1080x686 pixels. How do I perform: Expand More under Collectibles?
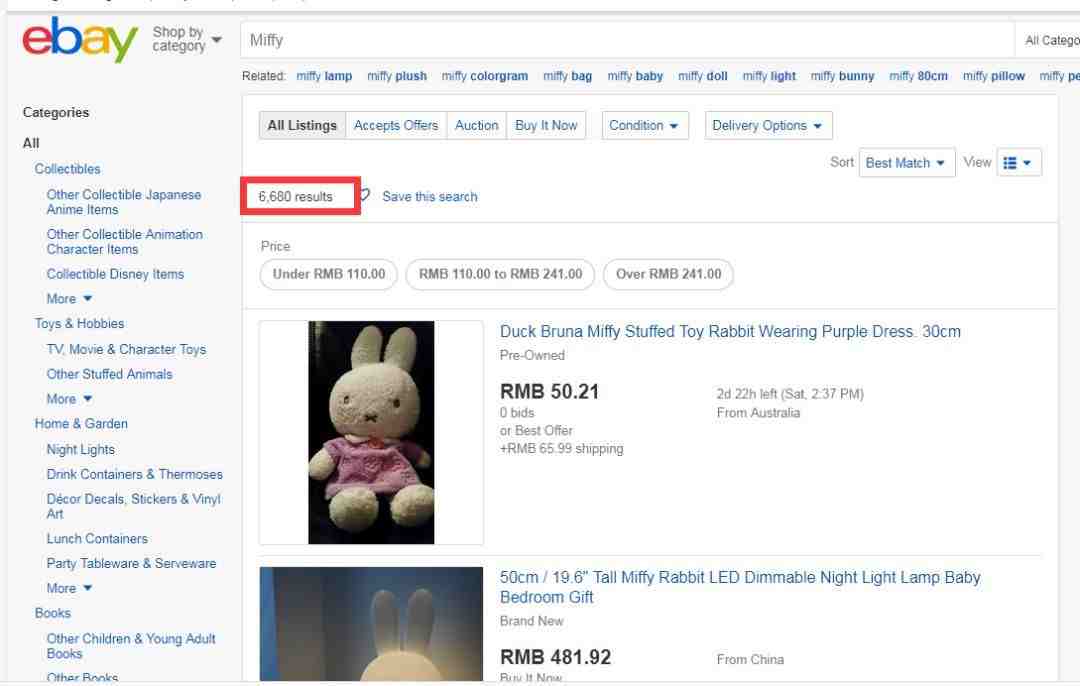[69, 299]
